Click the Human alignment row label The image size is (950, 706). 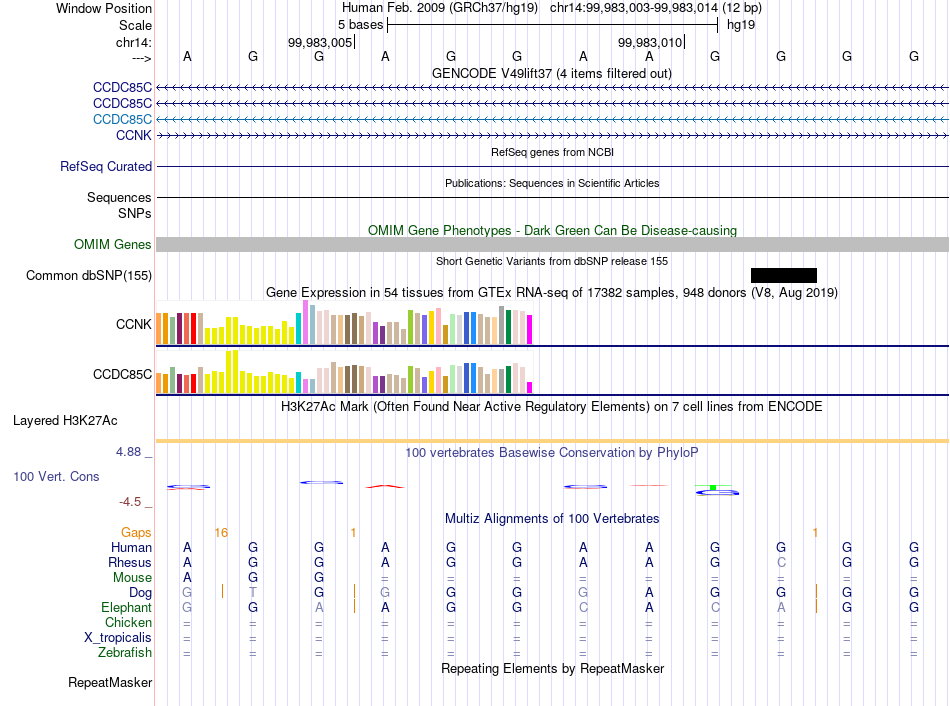click(131, 547)
